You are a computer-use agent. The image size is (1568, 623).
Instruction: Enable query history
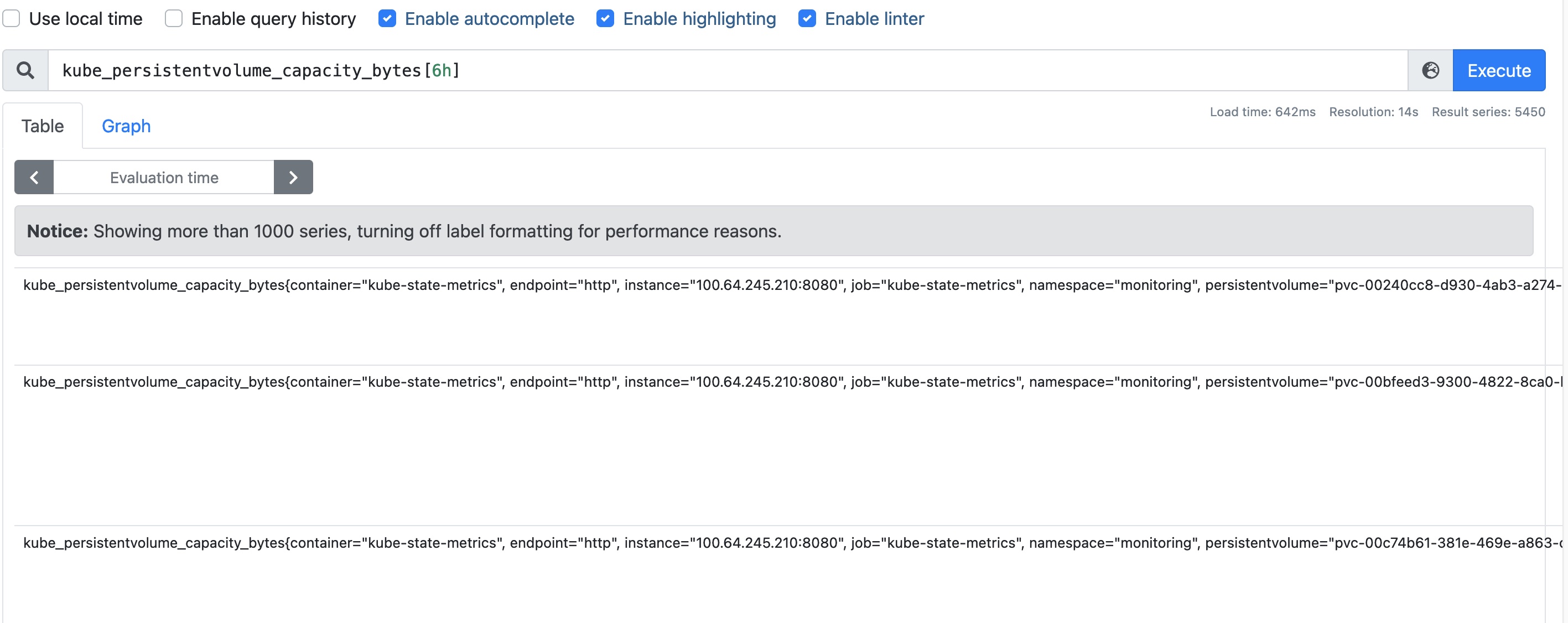point(173,18)
